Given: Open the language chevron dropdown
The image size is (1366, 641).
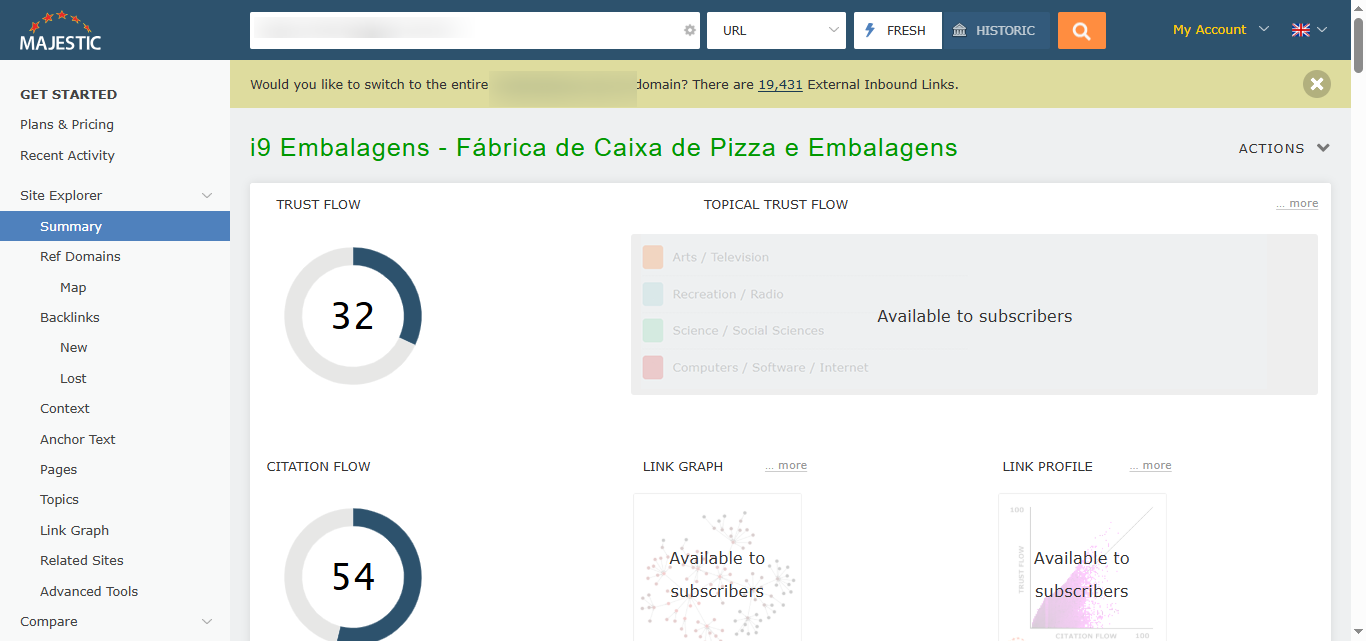Looking at the screenshot, I should [1322, 30].
